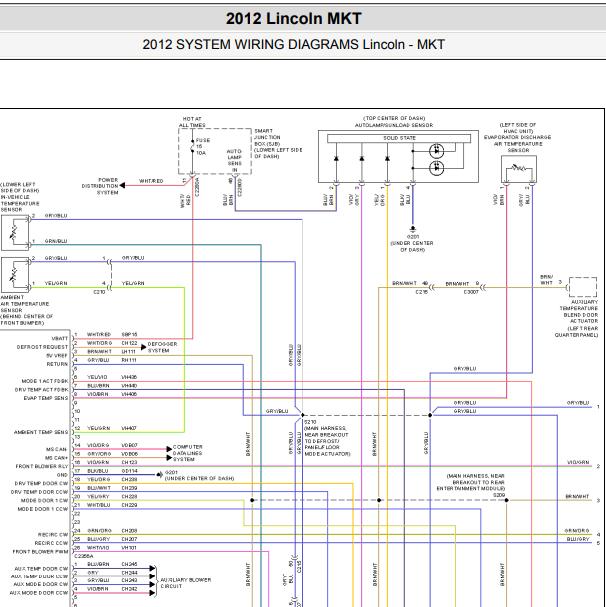Click the "AUX MODE DOOR CCW" pin label
The width and height of the screenshot is (606, 607).
coord(39,592)
